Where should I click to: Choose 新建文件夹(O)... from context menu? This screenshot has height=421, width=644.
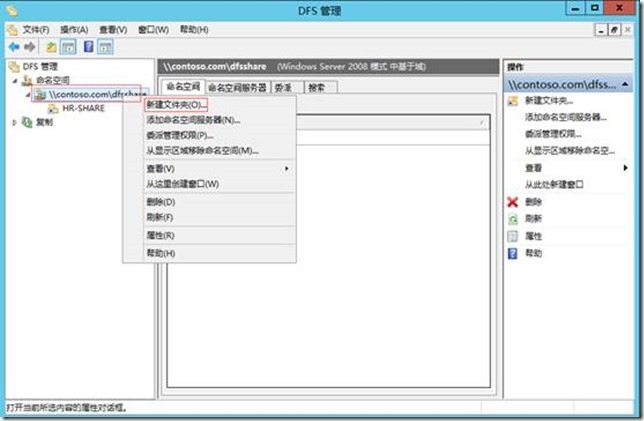[176, 105]
